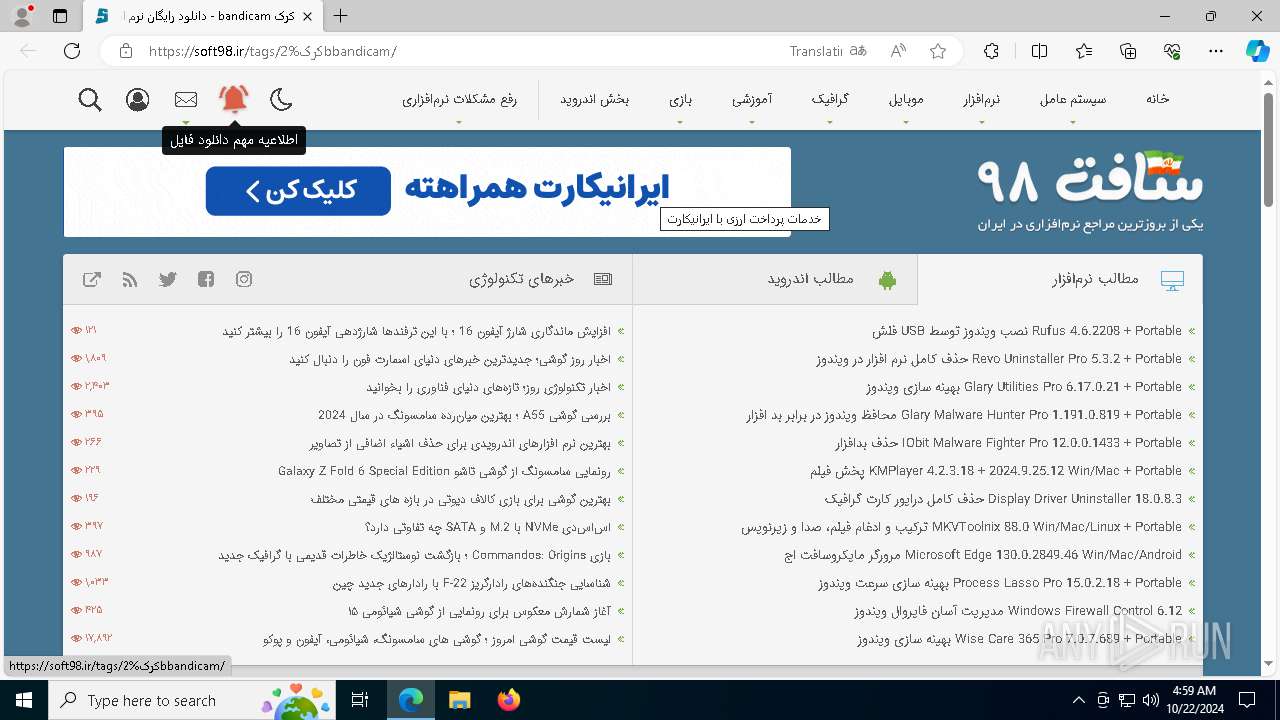Open the volume control in system tray
Screen dimensions: 1280x720
[x=1150, y=700]
